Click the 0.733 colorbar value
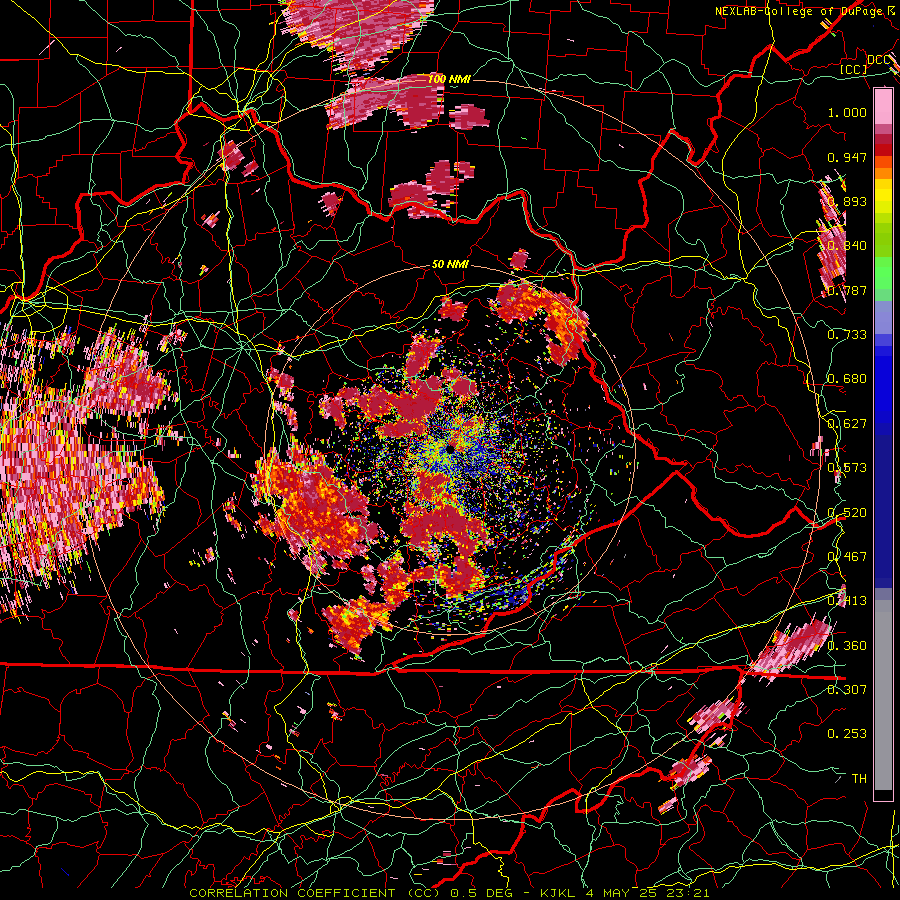The width and height of the screenshot is (900, 900). pyautogui.click(x=847, y=335)
